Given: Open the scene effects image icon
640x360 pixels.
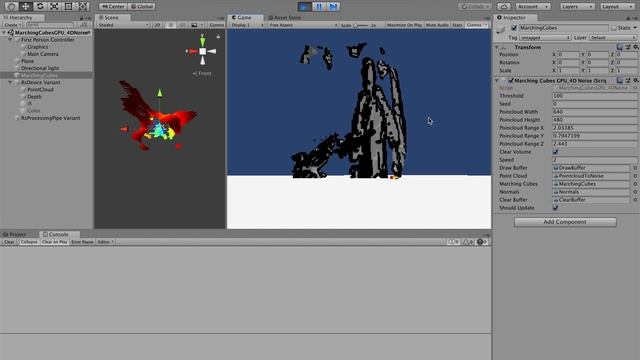Looking at the screenshot, I should click(x=195, y=25).
